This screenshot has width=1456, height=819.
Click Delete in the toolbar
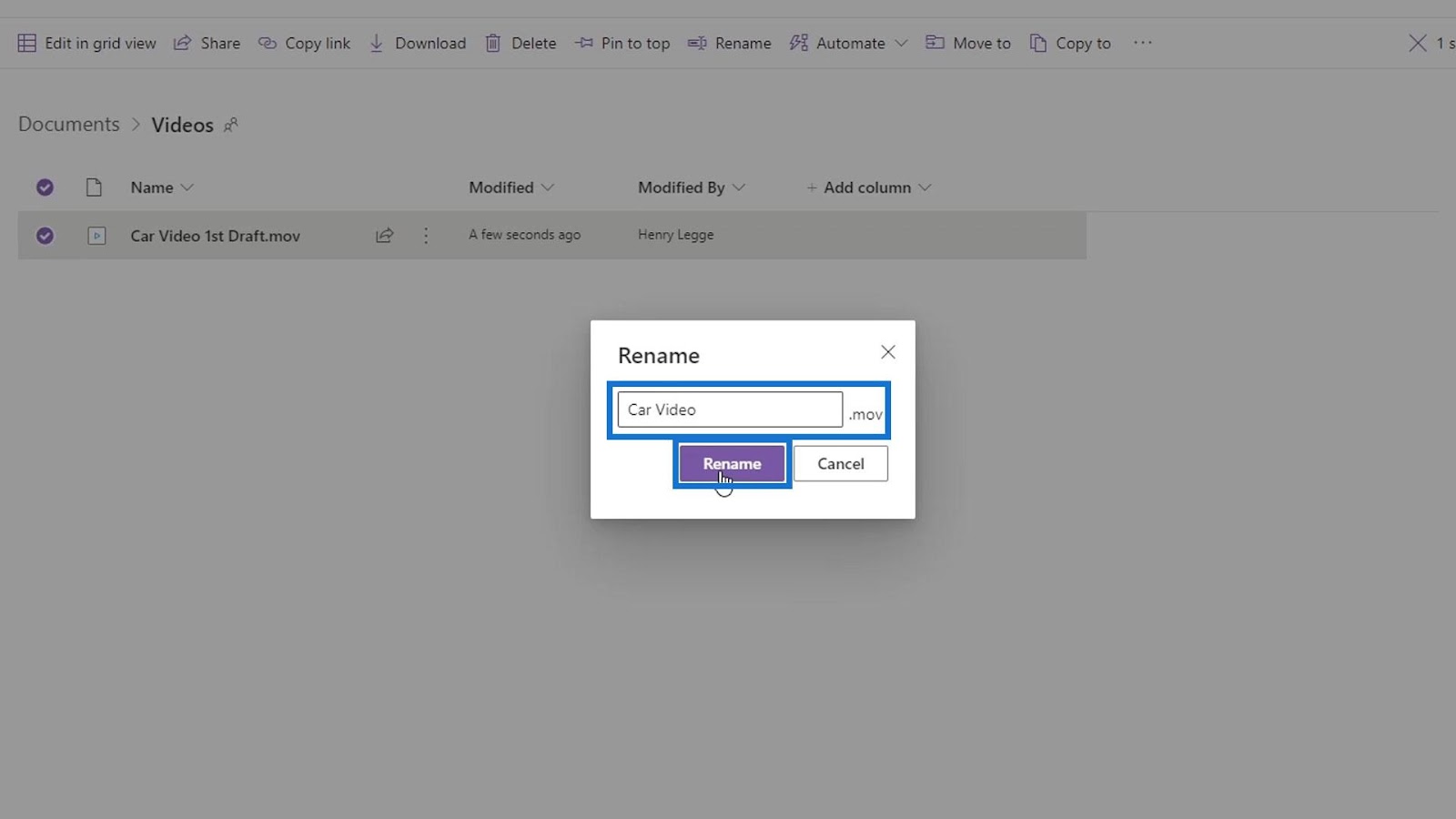click(x=521, y=43)
